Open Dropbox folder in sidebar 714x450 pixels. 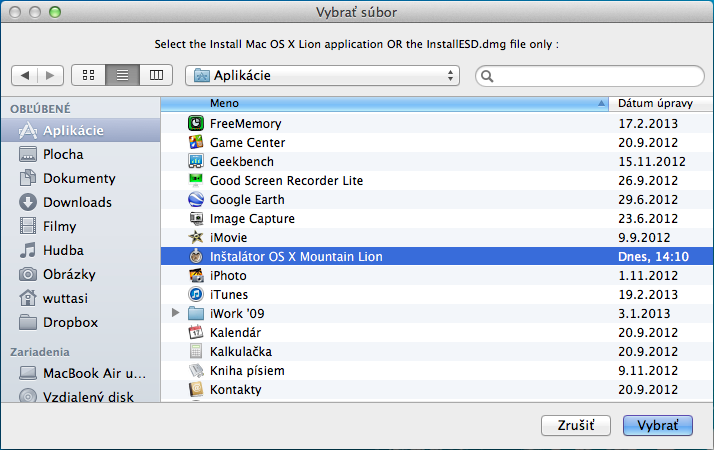(70, 322)
